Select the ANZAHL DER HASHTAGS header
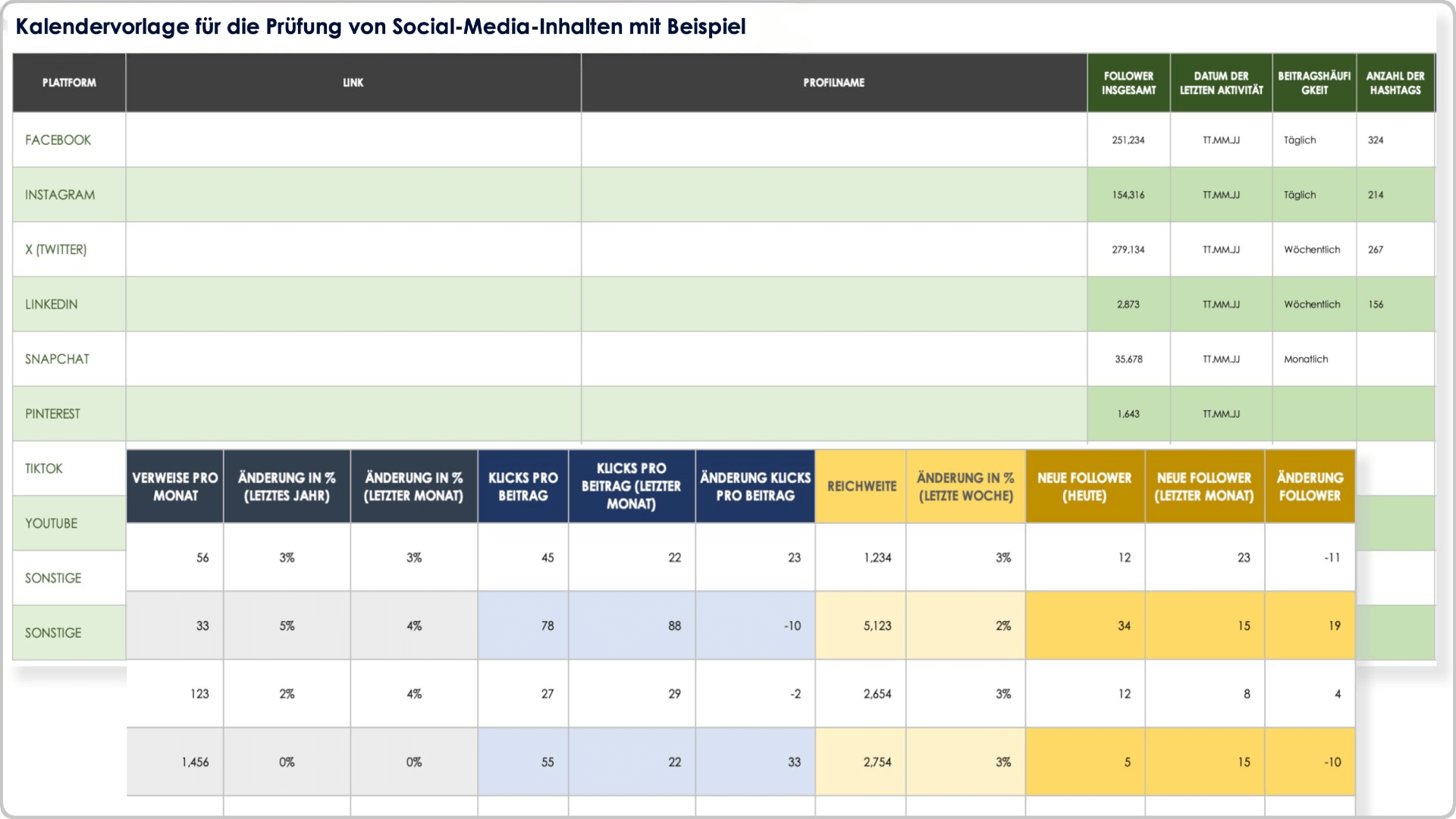This screenshot has width=1456, height=819. (x=1395, y=83)
